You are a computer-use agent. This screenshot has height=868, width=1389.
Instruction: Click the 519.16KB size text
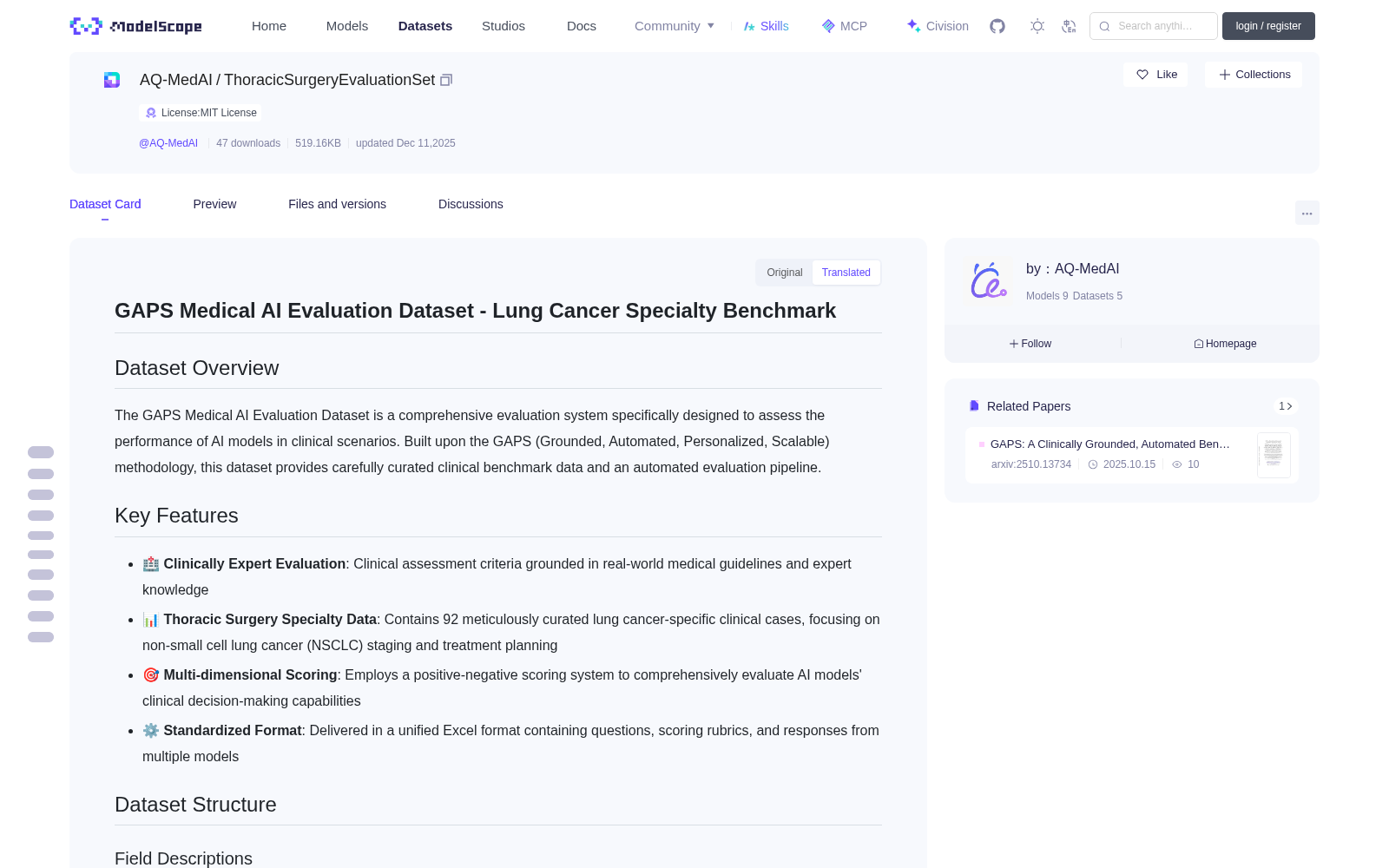click(318, 143)
